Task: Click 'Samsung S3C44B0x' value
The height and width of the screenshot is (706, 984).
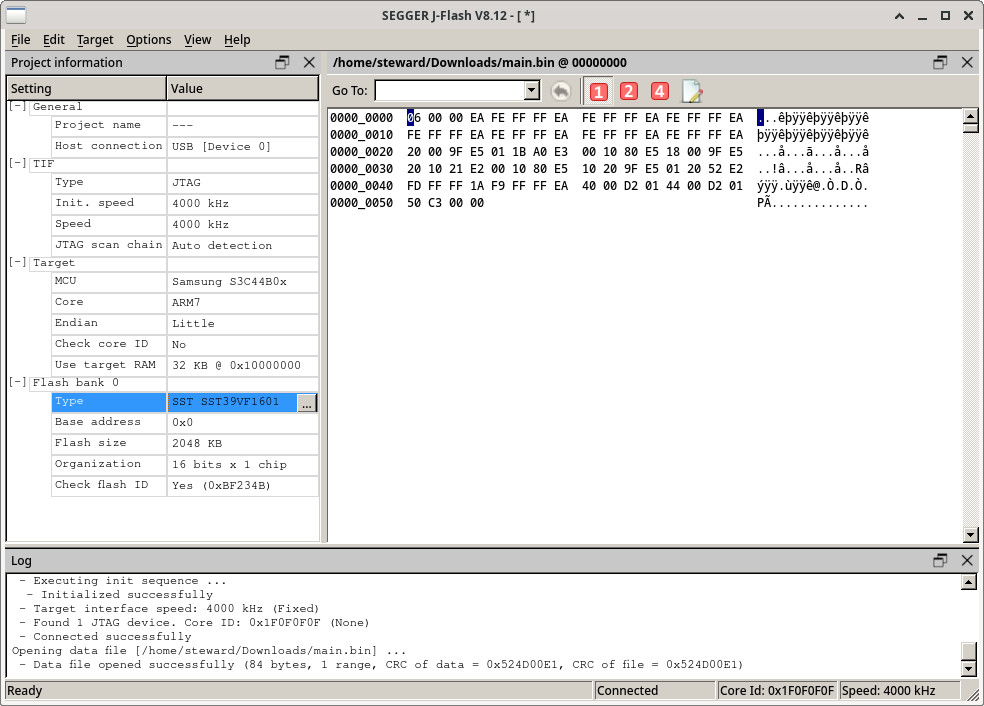Action: click(229, 282)
